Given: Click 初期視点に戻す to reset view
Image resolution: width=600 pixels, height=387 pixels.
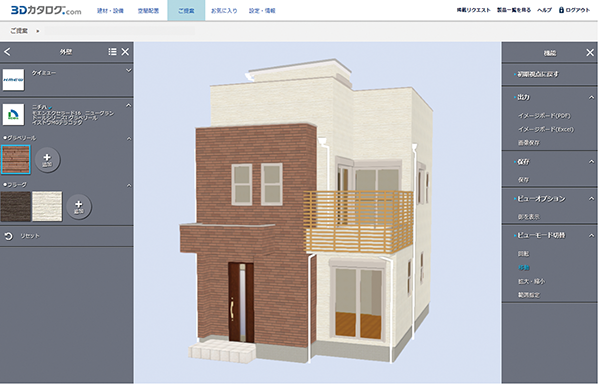Looking at the screenshot, I should [x=538, y=74].
